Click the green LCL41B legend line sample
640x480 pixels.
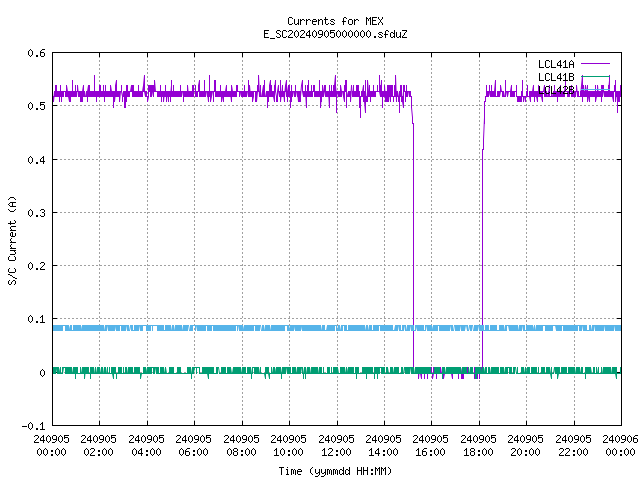[595, 76]
